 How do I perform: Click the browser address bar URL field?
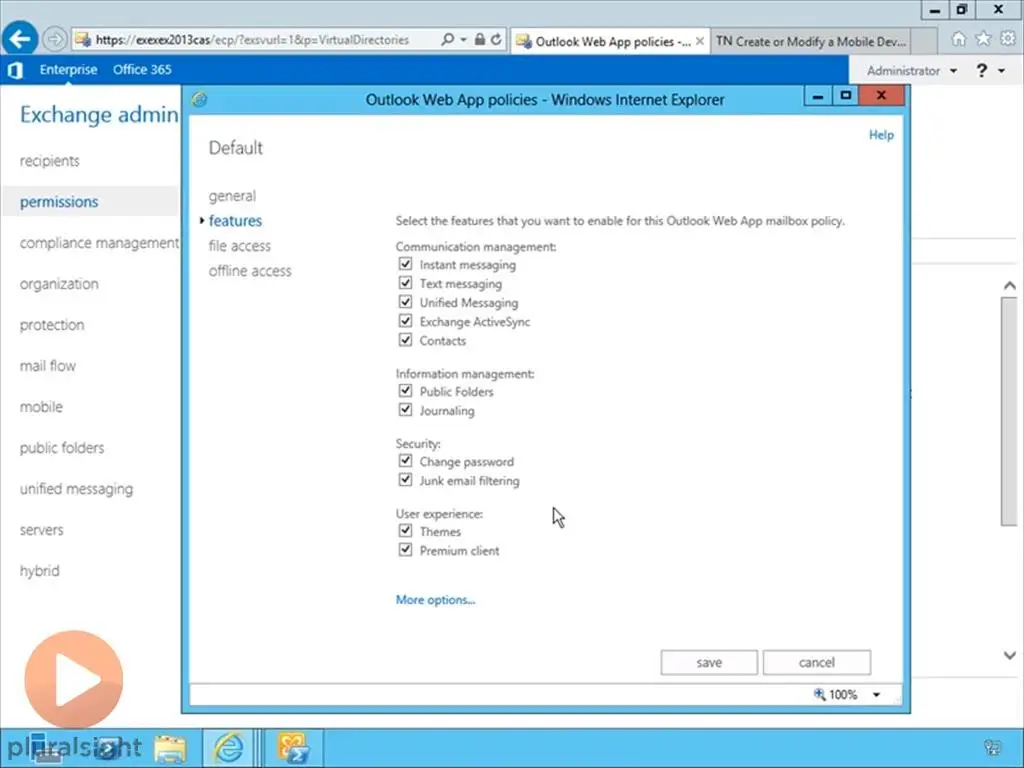tap(253, 40)
